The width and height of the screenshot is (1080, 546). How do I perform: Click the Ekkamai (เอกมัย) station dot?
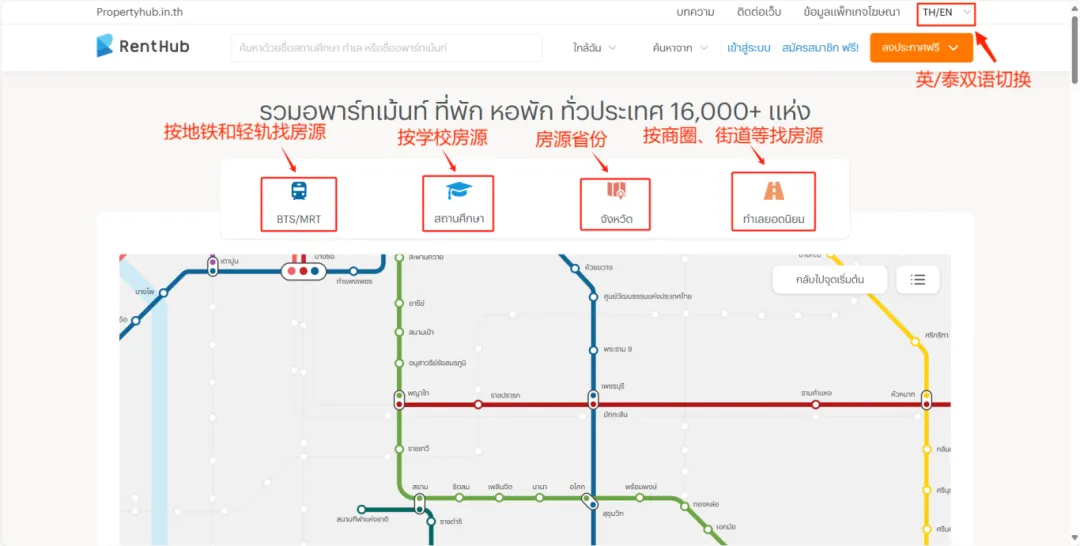(x=708, y=529)
